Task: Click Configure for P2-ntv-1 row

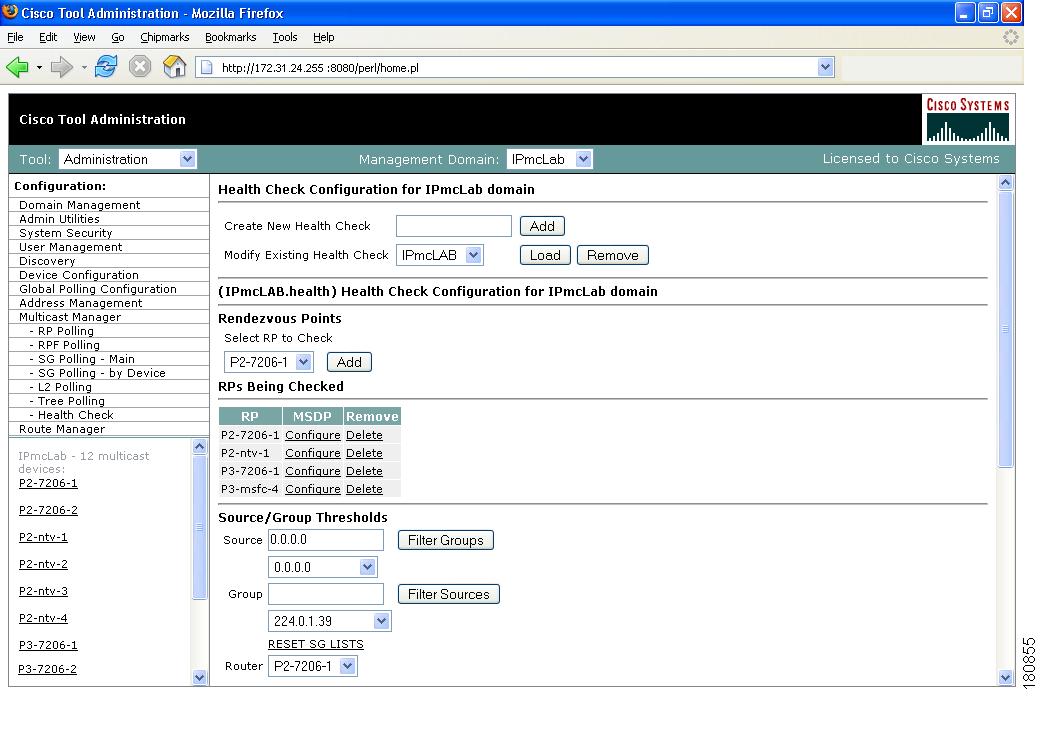Action: point(313,453)
